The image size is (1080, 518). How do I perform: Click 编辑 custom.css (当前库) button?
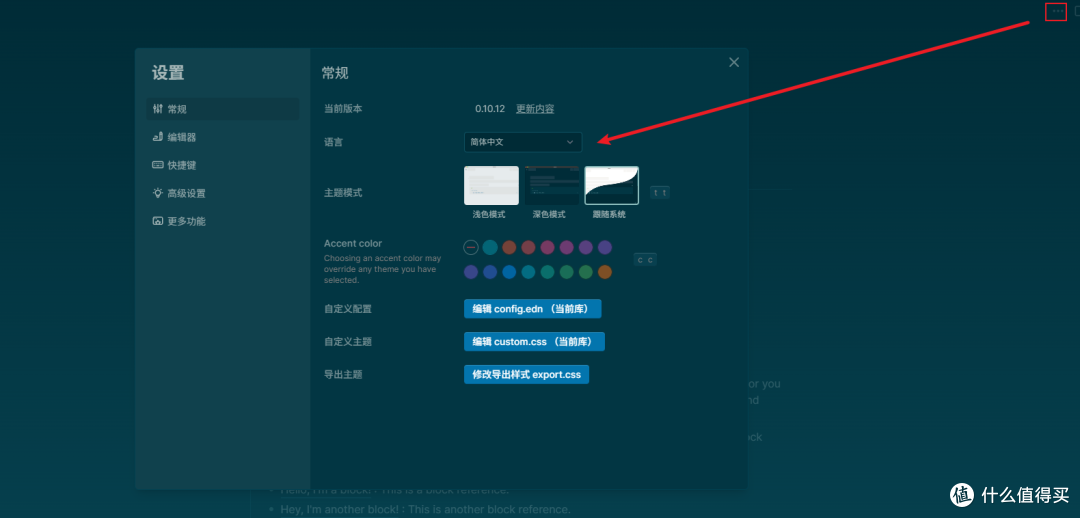[x=534, y=342]
